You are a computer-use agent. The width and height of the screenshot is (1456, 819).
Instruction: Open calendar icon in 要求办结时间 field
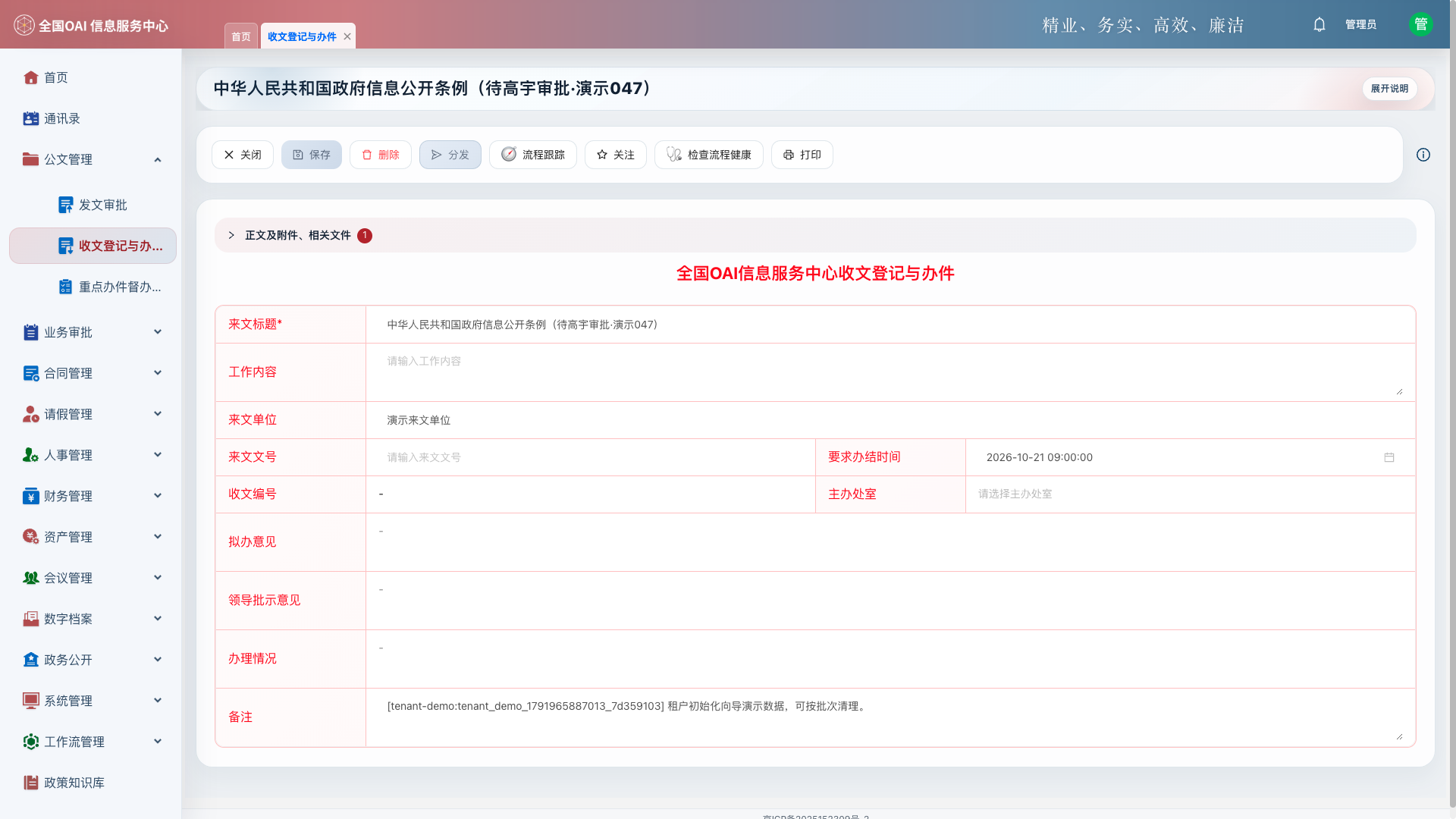(x=1389, y=457)
